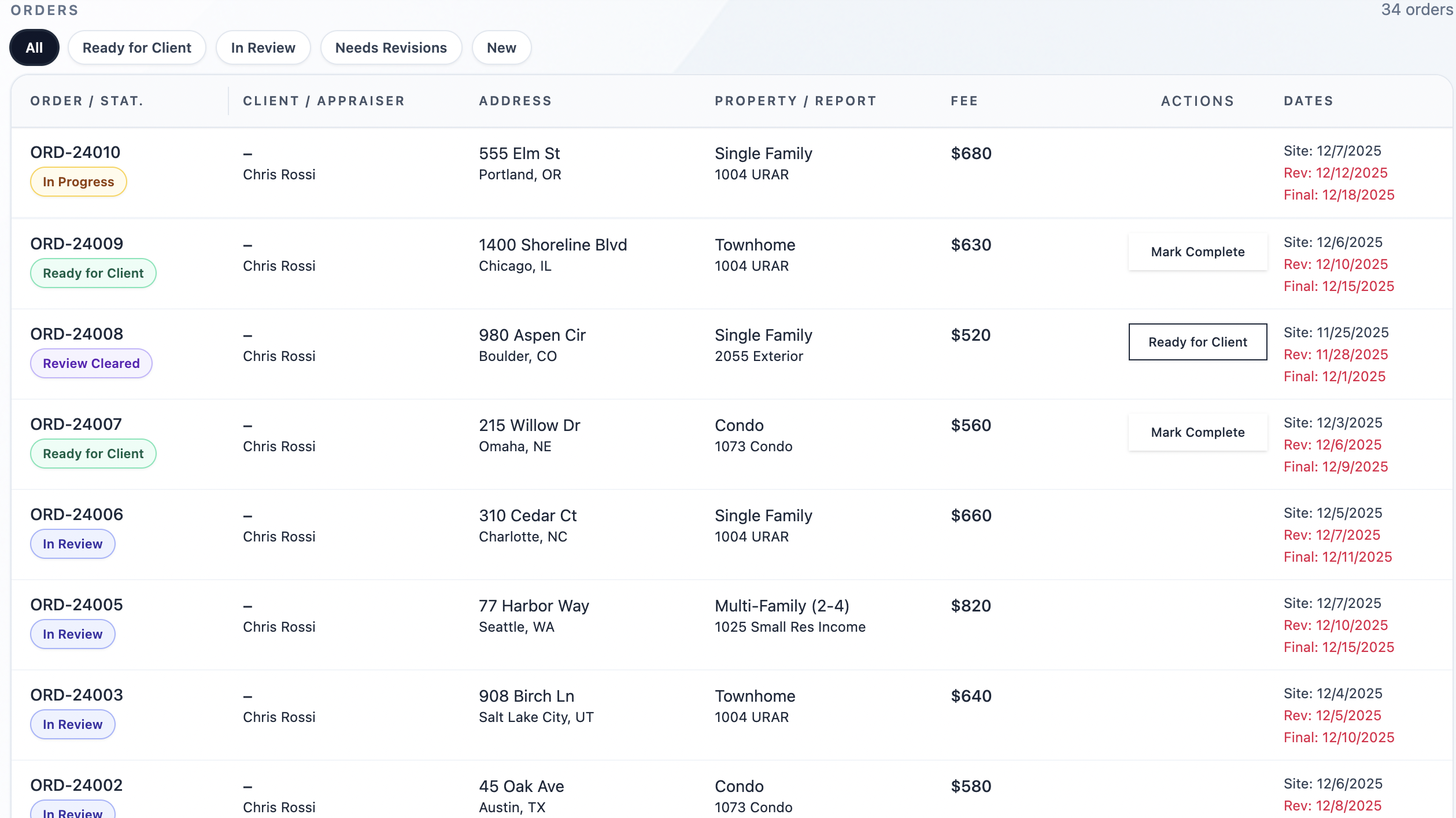
Task: Click In Review badge on ORD-24003
Action: tap(73, 724)
